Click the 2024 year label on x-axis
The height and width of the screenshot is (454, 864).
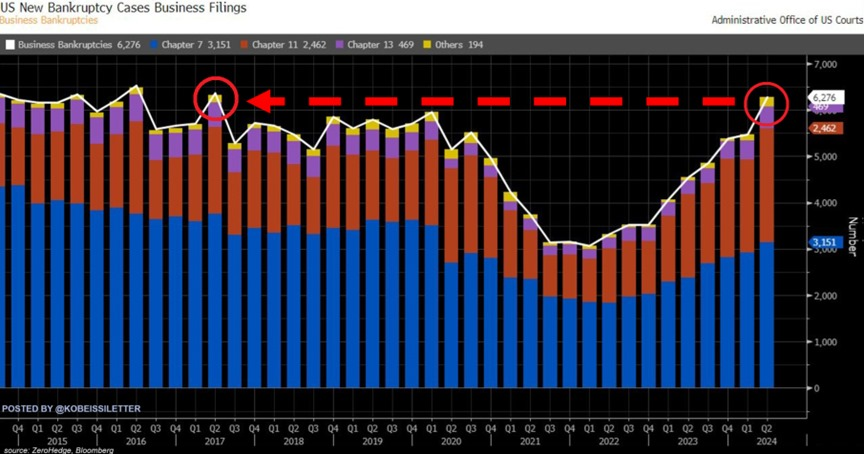pyautogui.click(x=766, y=441)
